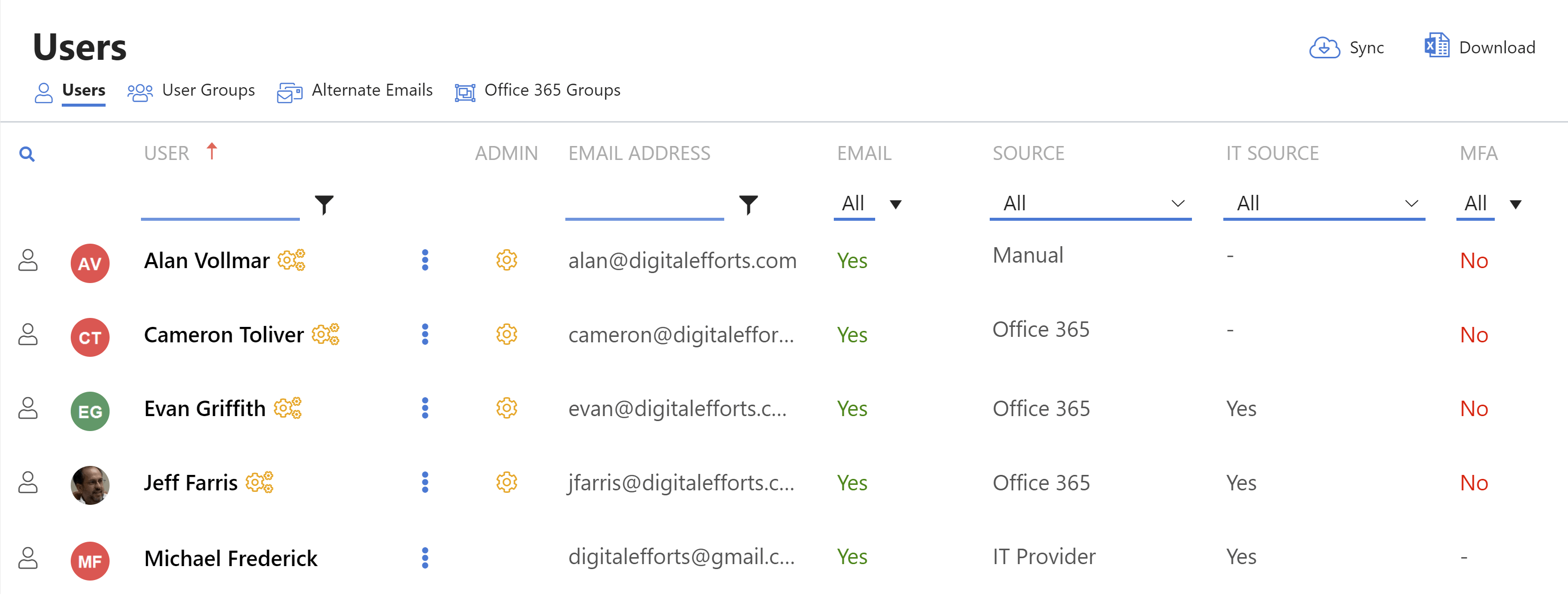Click the Download Excel icon
Screen dimensions: 1568x595
pyautogui.click(x=1437, y=46)
